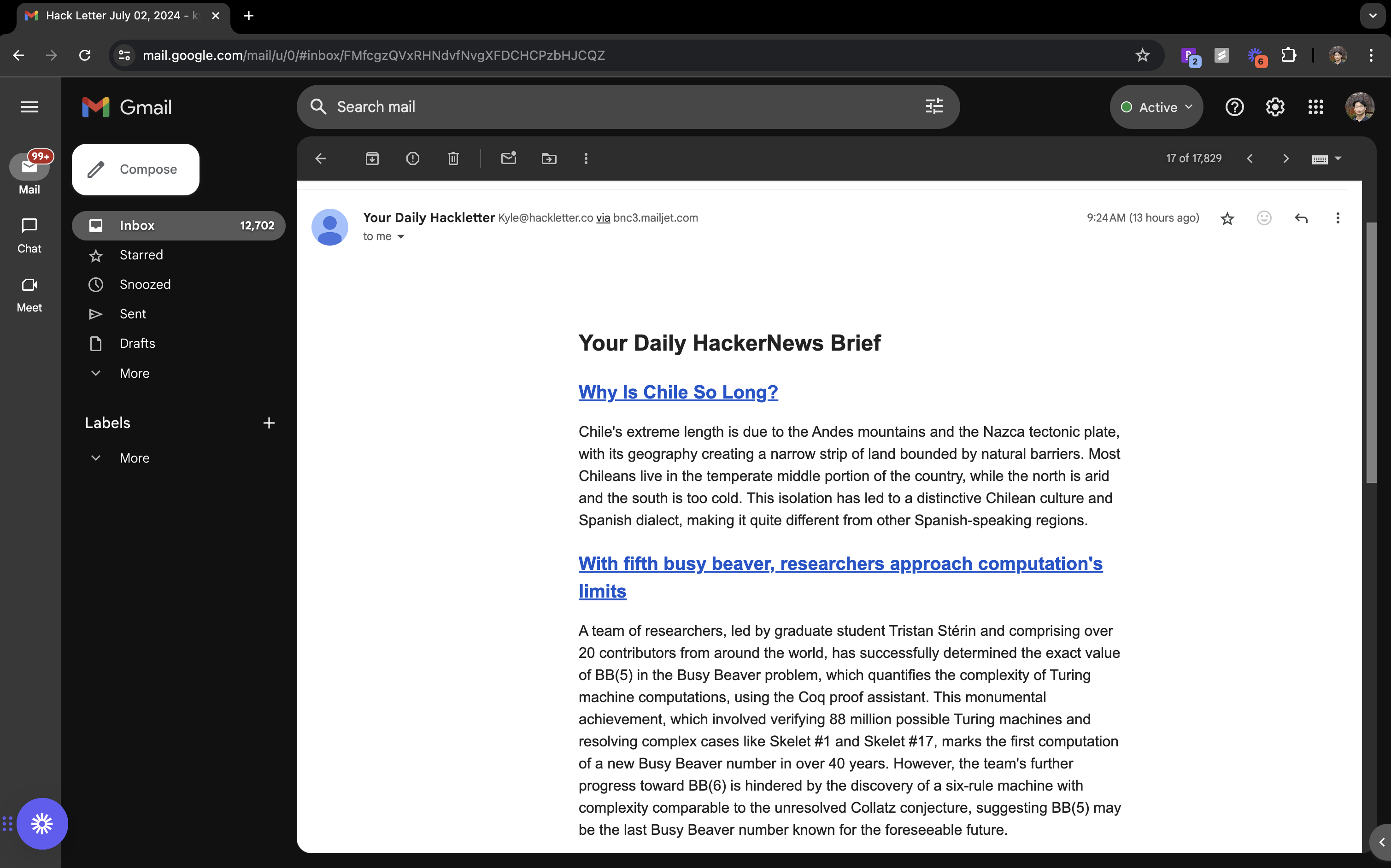Toggle main menu hamburger sidebar
Screen dimensions: 1391x868
coord(29,107)
